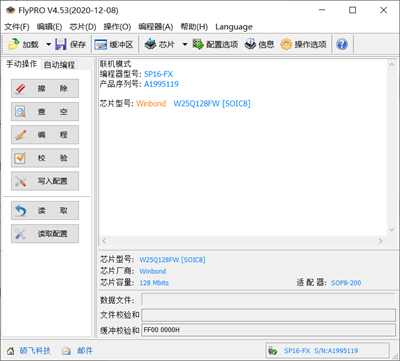Click the orange Winbond text in log
400x361 pixels.
tap(151, 103)
